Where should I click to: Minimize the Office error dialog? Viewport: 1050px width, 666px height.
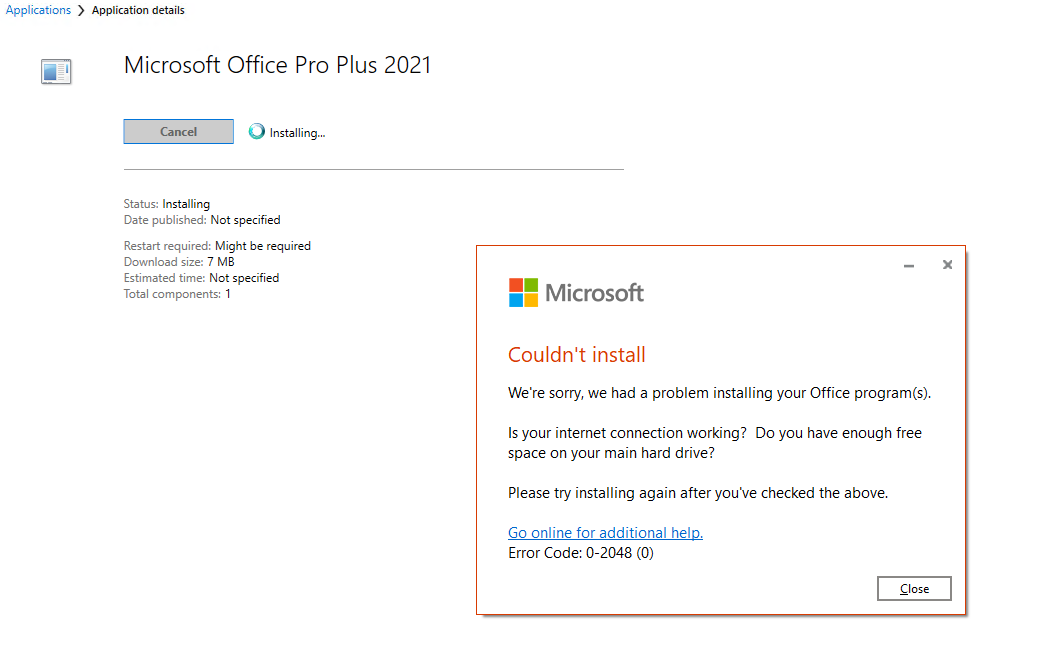coord(908,265)
